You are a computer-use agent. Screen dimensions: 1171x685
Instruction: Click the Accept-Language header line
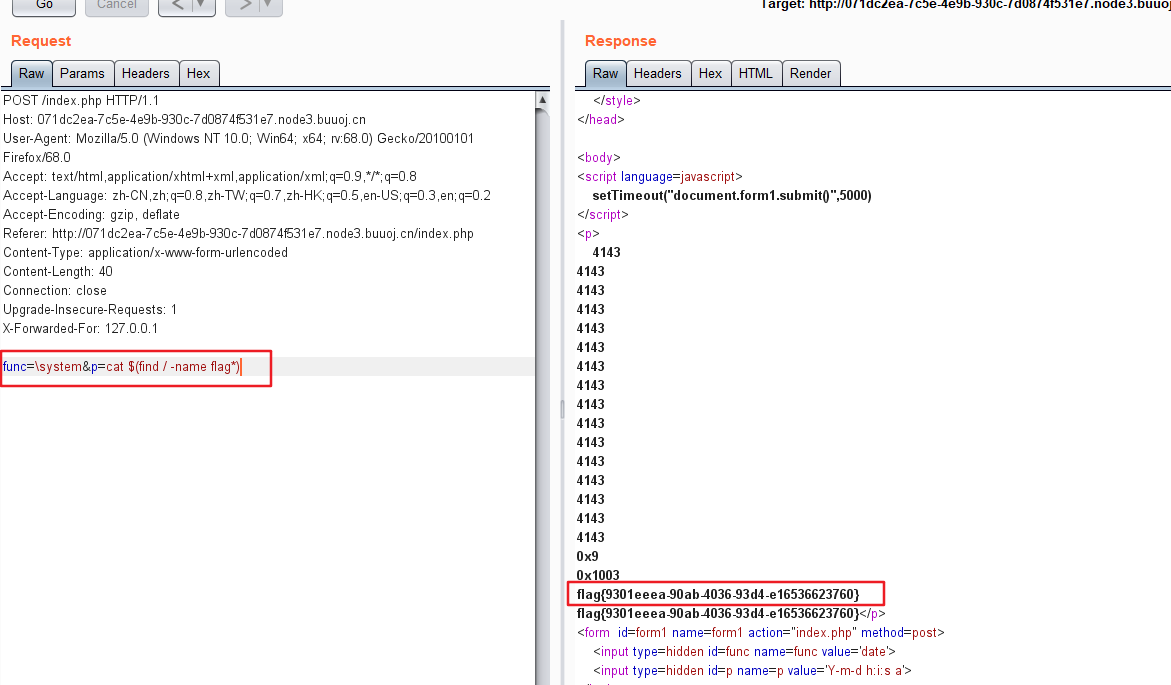246,196
